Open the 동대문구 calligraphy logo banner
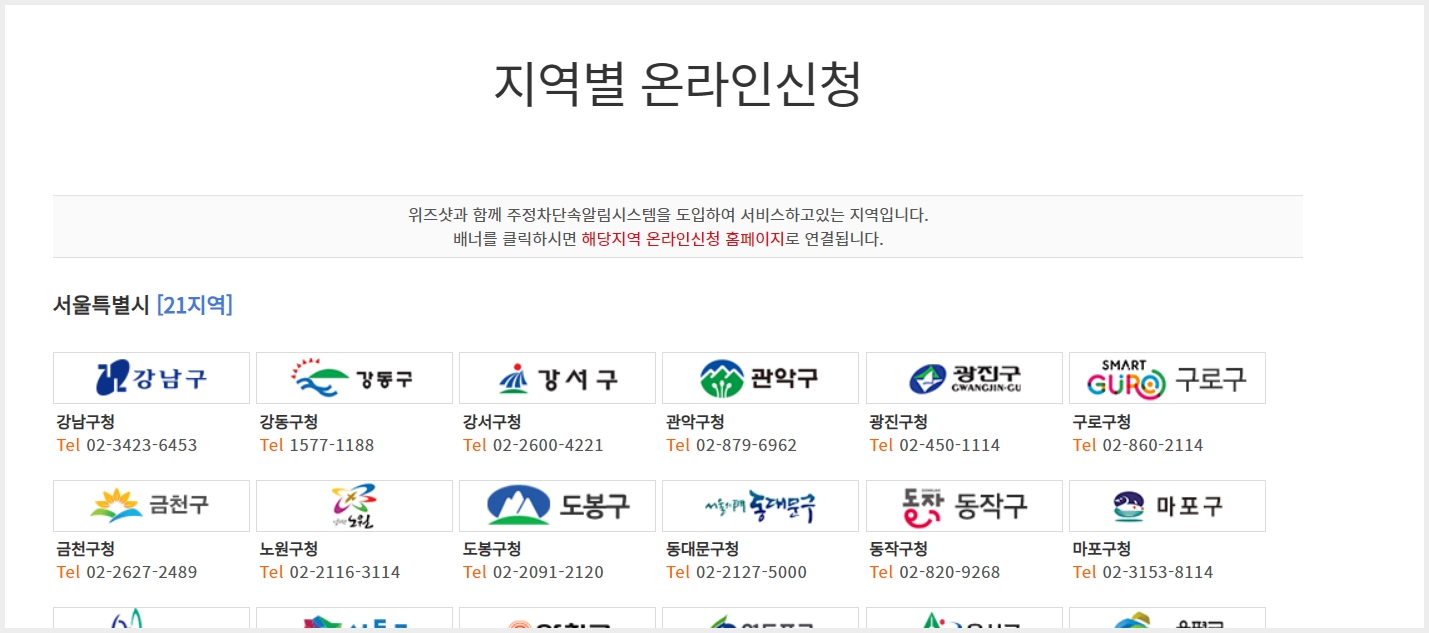Image resolution: width=1429 pixels, height=633 pixels. [760, 506]
